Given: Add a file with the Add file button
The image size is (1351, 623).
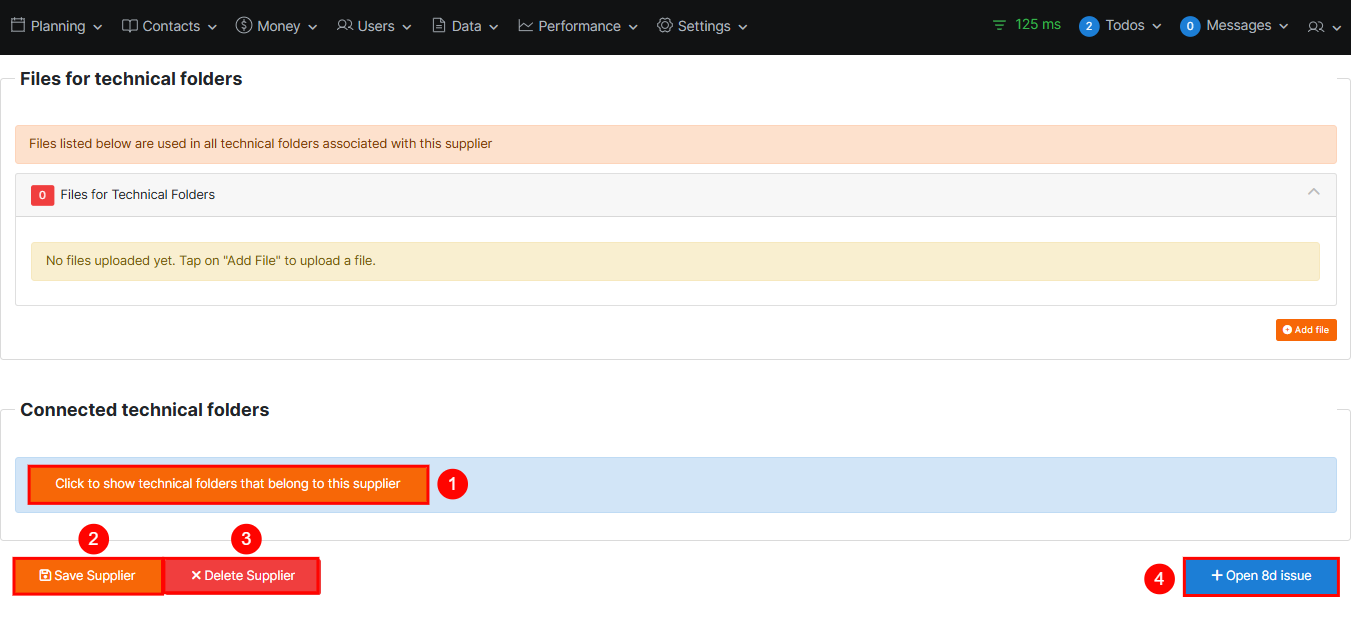Looking at the screenshot, I should click(1306, 330).
